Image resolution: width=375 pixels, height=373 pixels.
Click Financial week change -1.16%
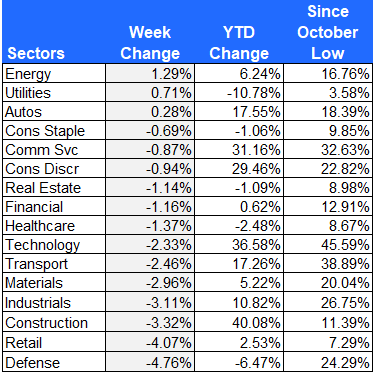pyautogui.click(x=150, y=207)
